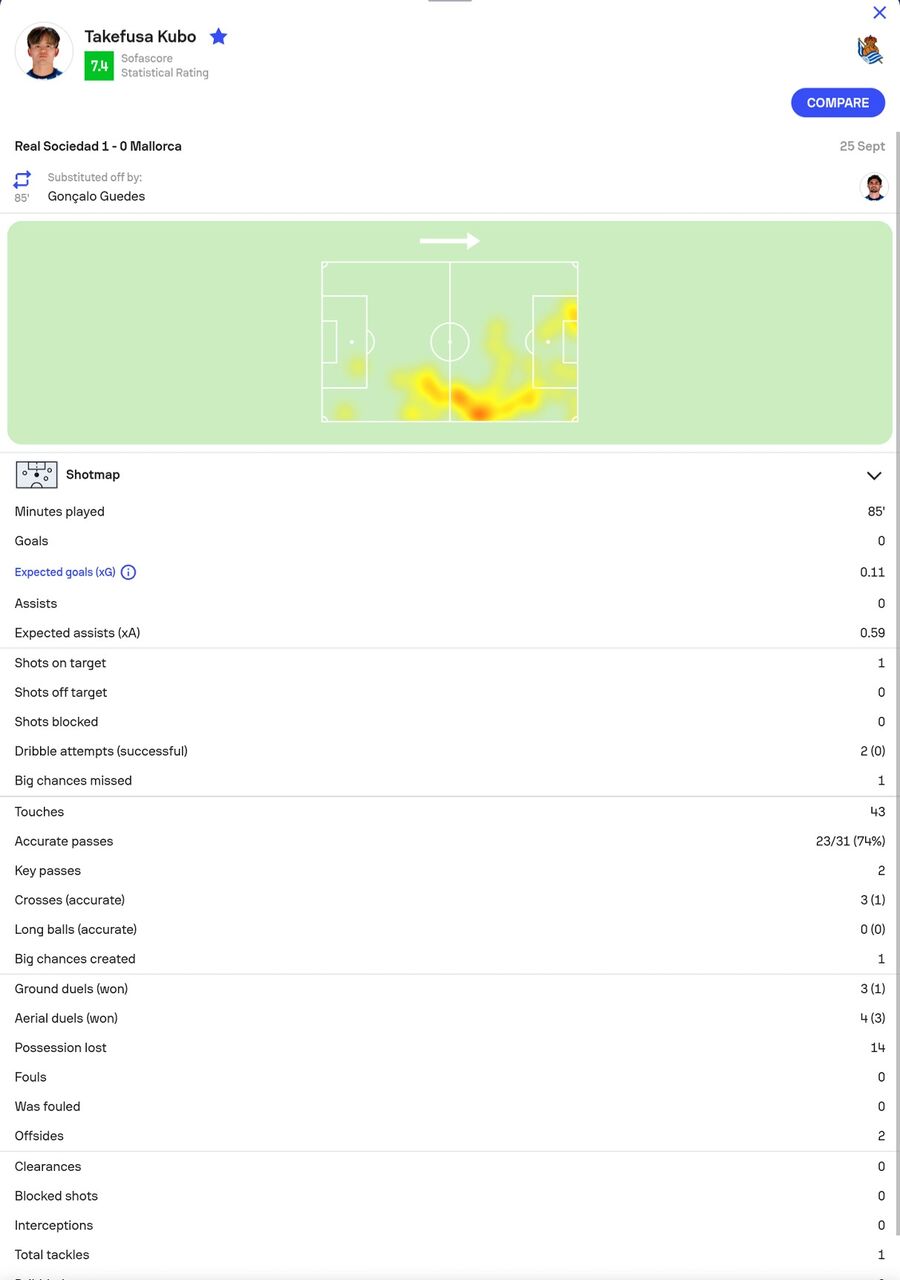Click the Shotmap label text

(93, 475)
